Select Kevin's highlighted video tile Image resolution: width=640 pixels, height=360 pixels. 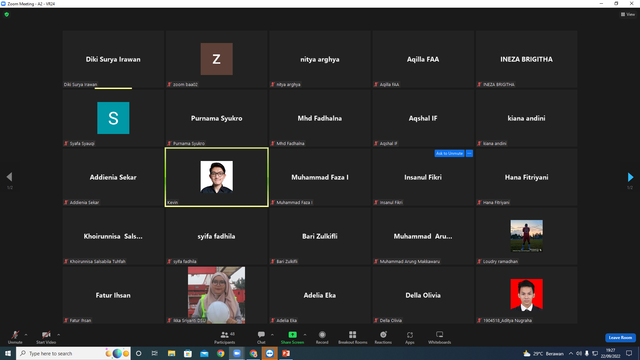pyautogui.click(x=217, y=177)
